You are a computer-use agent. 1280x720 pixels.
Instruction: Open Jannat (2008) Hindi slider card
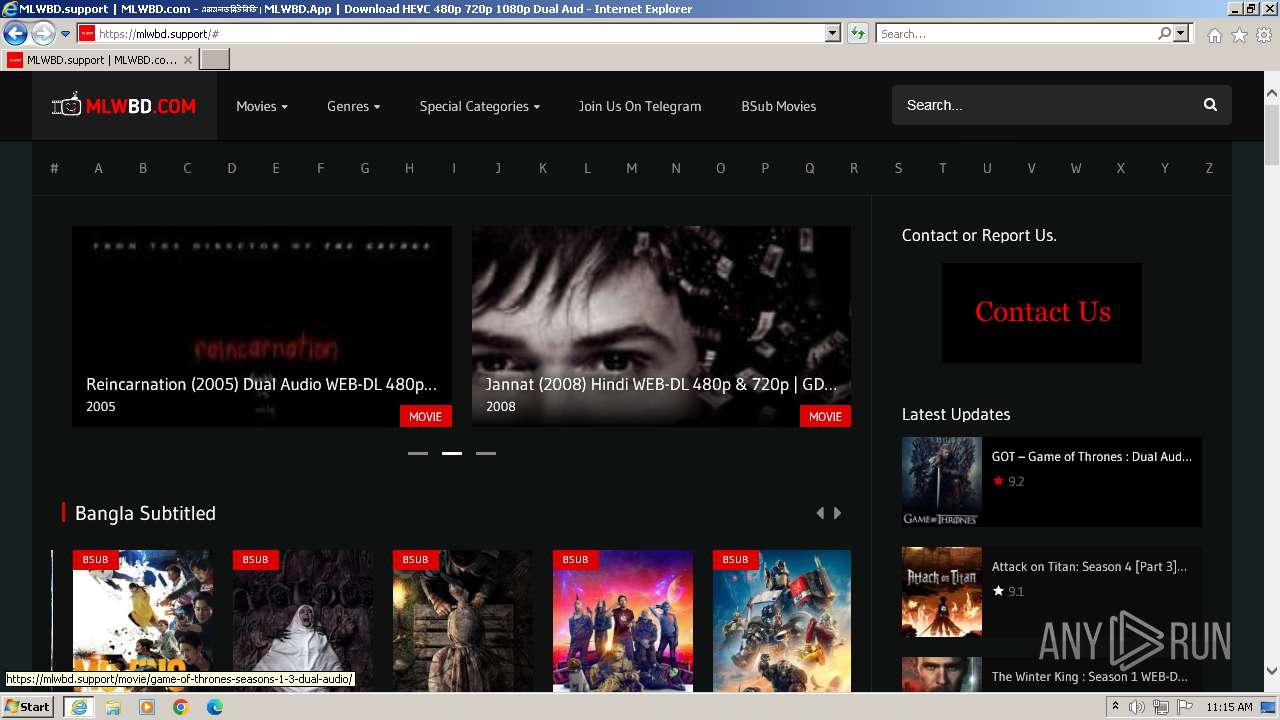(661, 326)
